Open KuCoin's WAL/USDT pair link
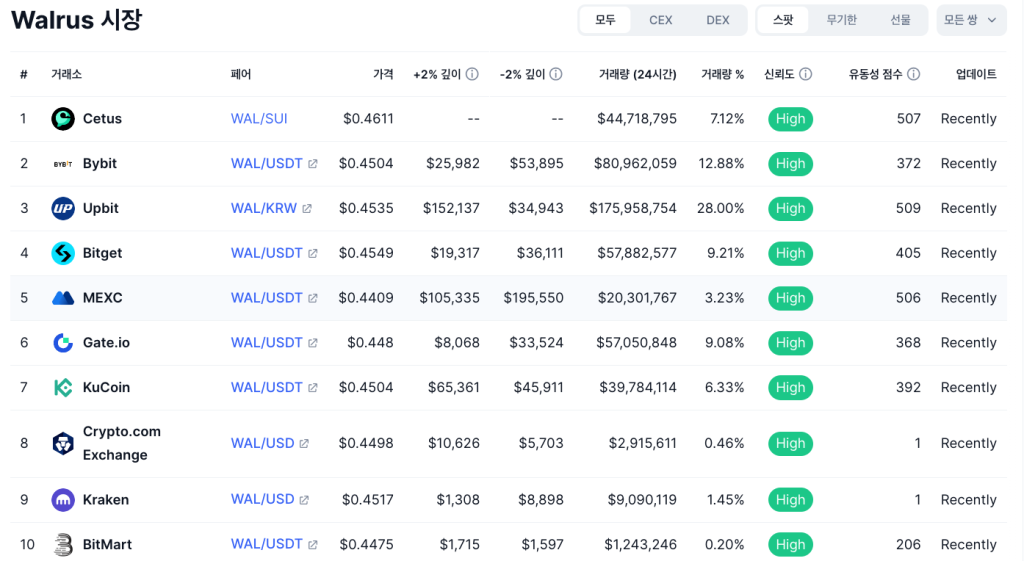The height and width of the screenshot is (561, 1024). (x=266, y=387)
